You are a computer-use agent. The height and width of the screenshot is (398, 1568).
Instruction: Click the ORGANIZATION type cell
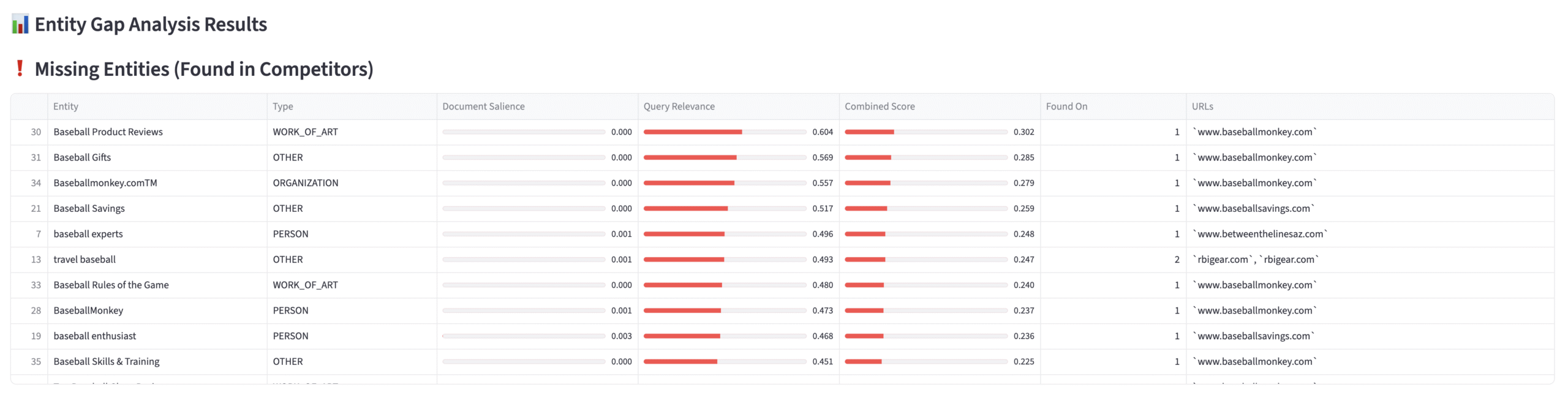(306, 183)
